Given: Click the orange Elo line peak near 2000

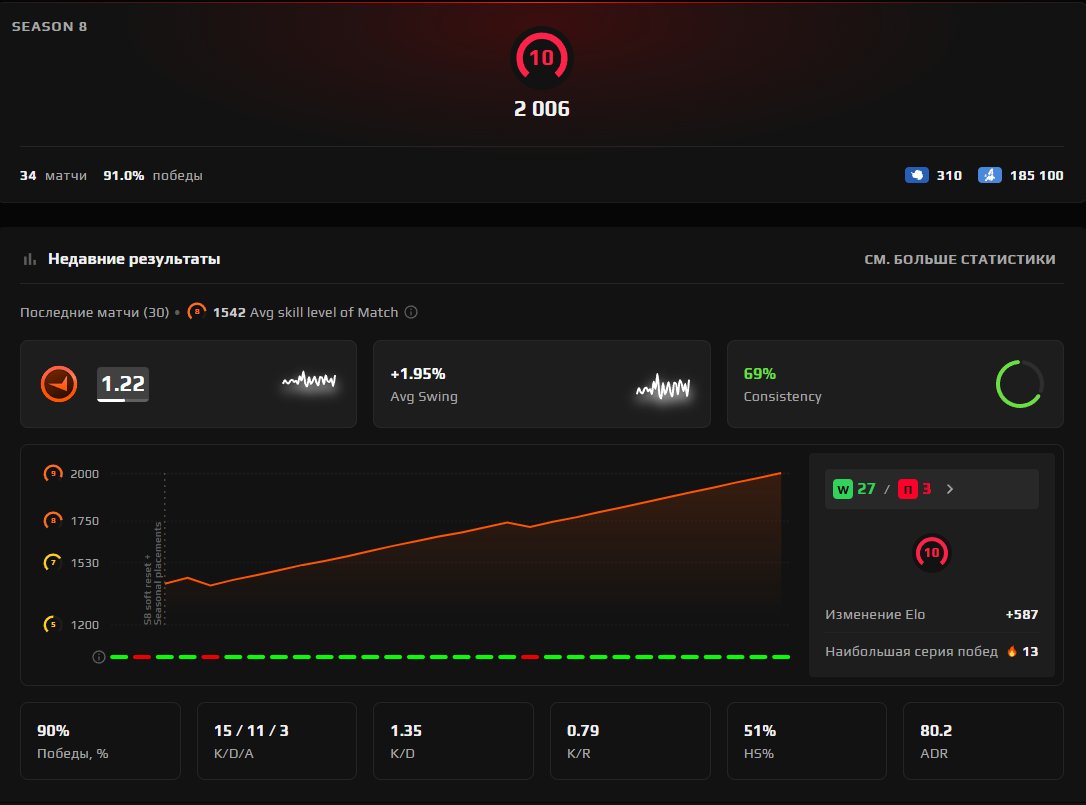Looking at the screenshot, I should point(780,473).
